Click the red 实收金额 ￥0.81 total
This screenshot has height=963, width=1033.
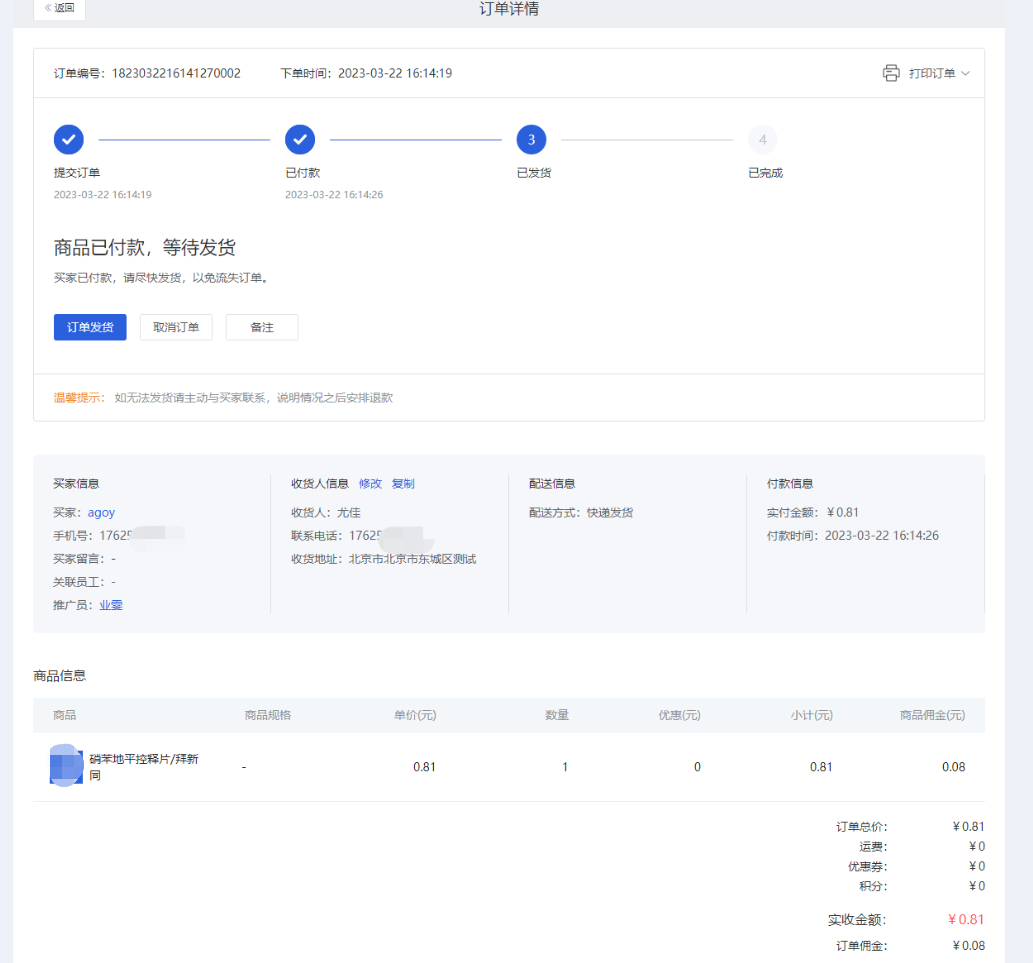point(966,920)
